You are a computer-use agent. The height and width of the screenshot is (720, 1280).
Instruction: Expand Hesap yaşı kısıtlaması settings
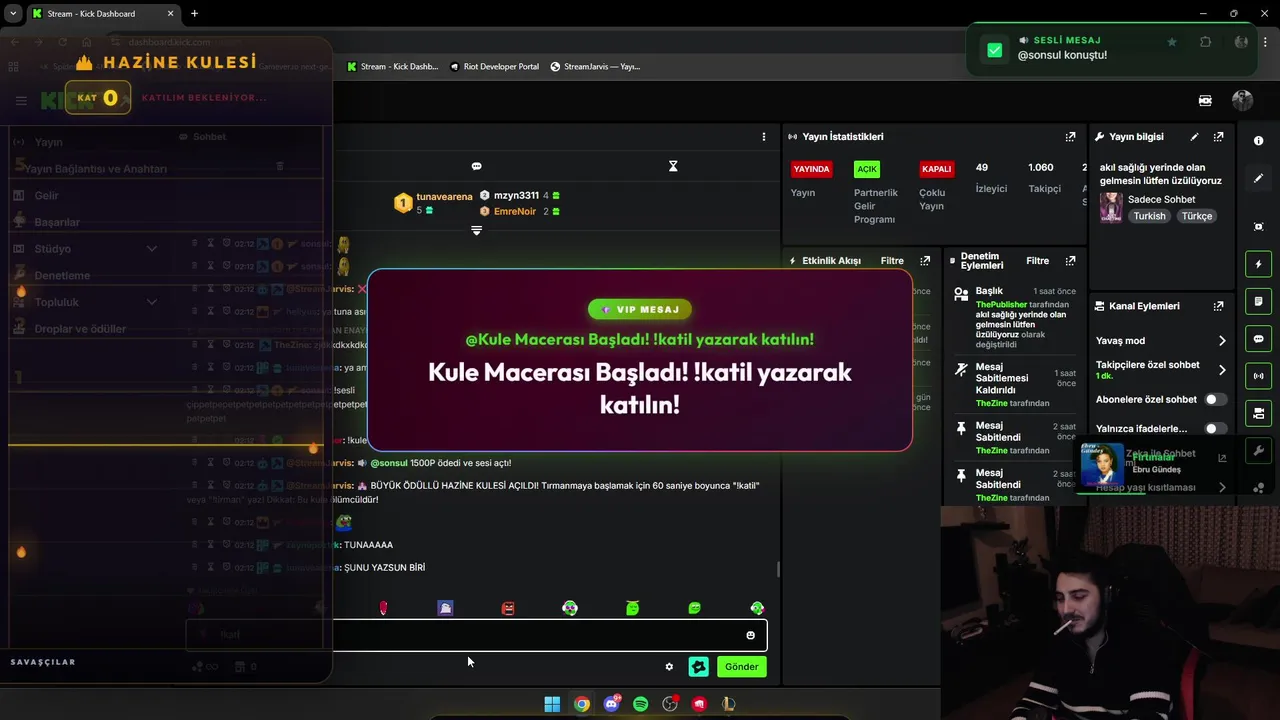1222,487
